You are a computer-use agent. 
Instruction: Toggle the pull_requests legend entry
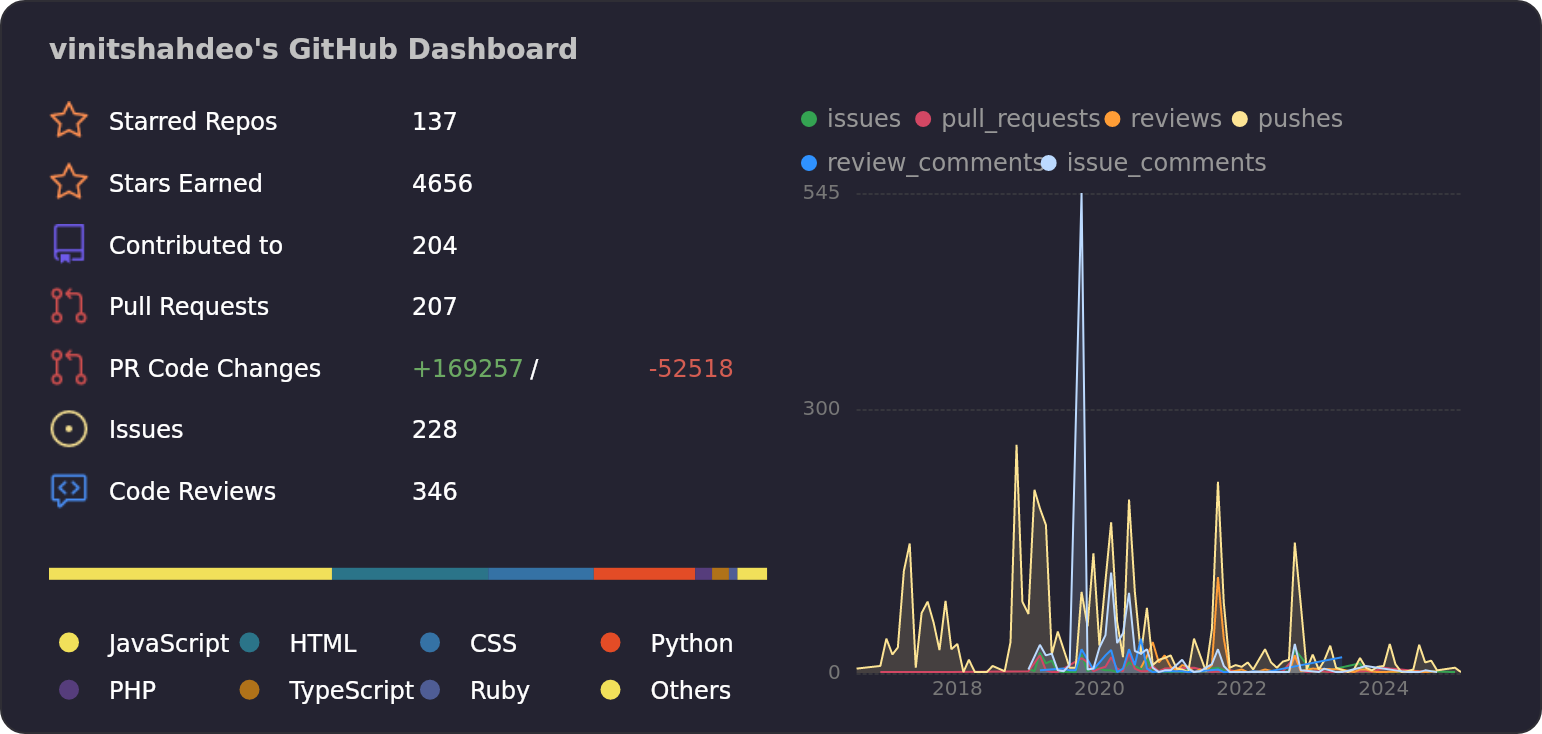[1007, 119]
